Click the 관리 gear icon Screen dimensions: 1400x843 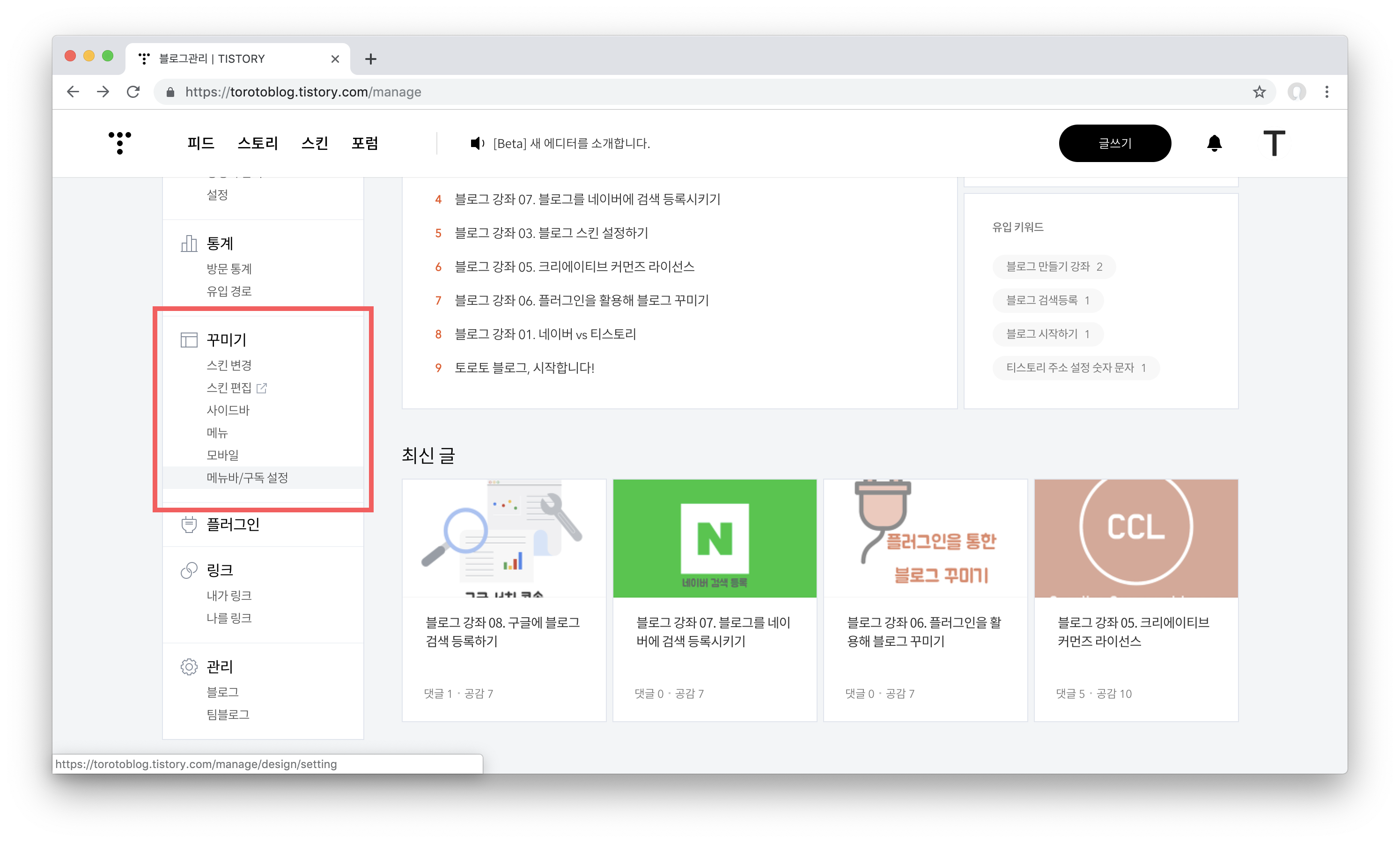(x=189, y=666)
